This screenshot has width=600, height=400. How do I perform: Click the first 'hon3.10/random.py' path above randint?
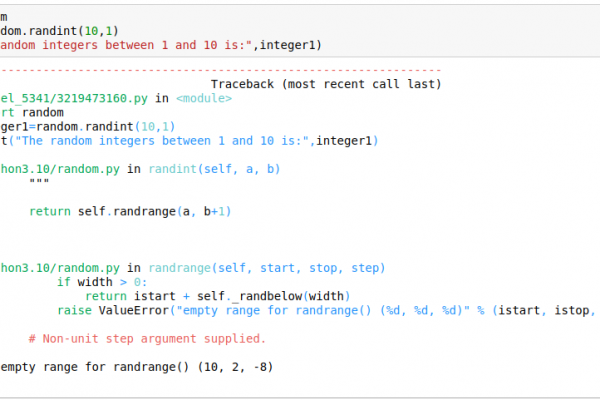coord(60,169)
